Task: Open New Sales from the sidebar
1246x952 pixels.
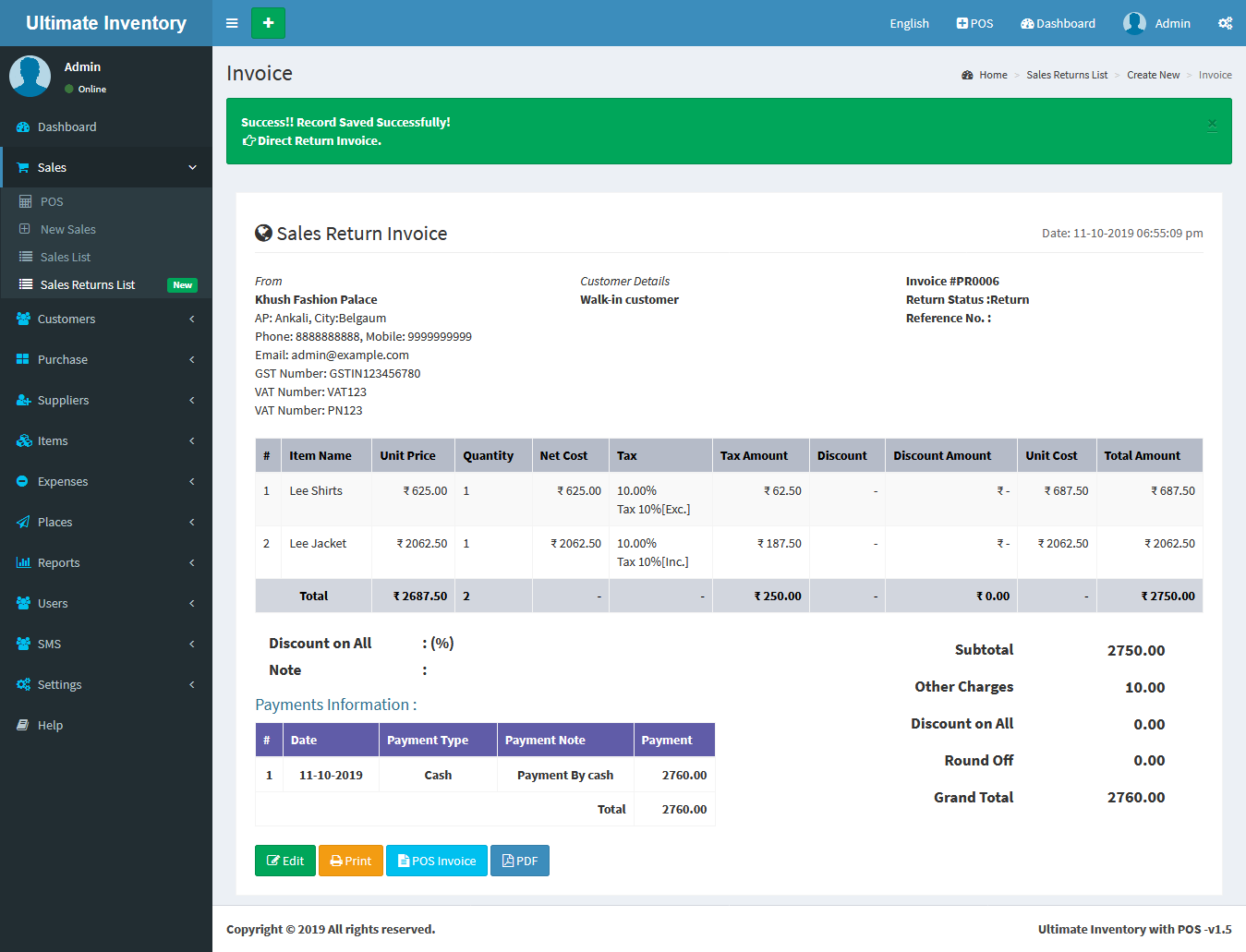Action: pyautogui.click(x=68, y=229)
